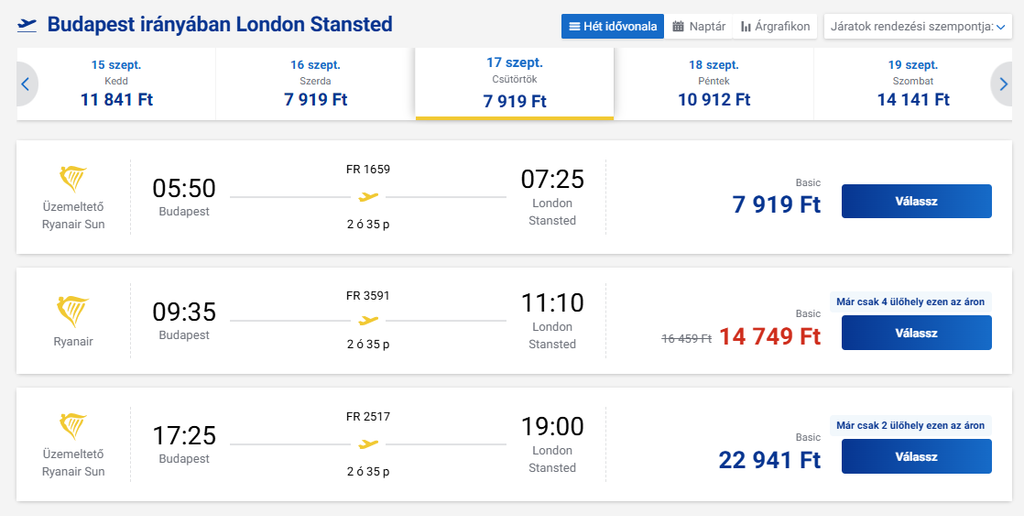Click the yellow plane icon under FR 1659
The width and height of the screenshot is (1024, 516).
(x=368, y=197)
